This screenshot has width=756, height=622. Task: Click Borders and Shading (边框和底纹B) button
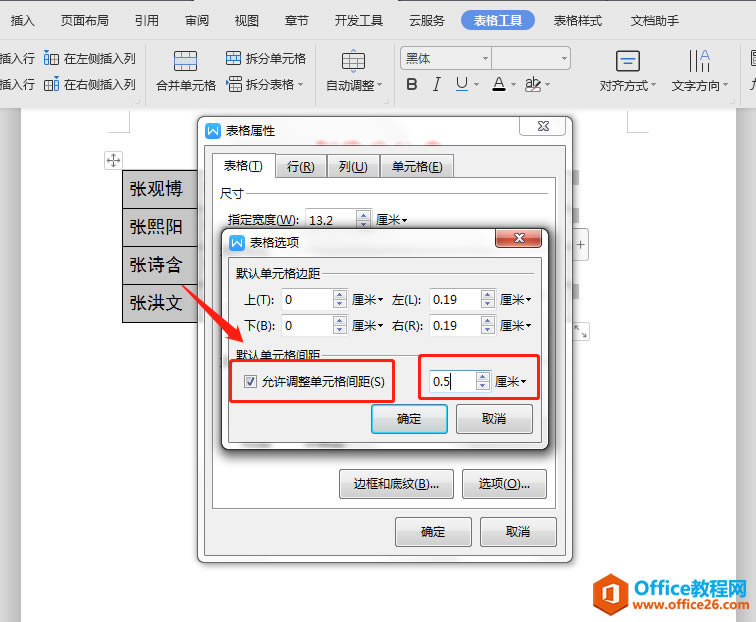click(396, 484)
